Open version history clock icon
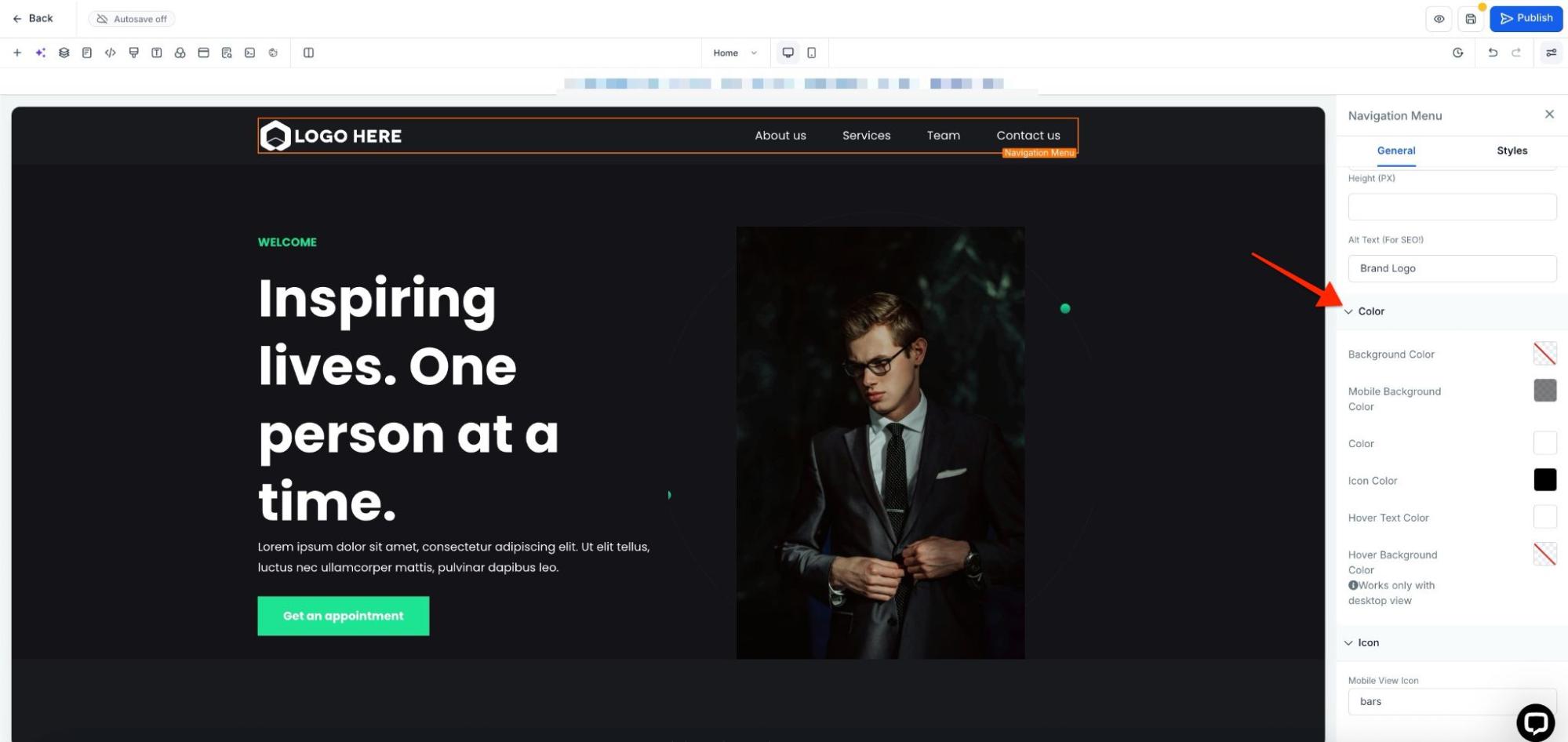Viewport: 1568px width, 742px height. tap(1457, 53)
